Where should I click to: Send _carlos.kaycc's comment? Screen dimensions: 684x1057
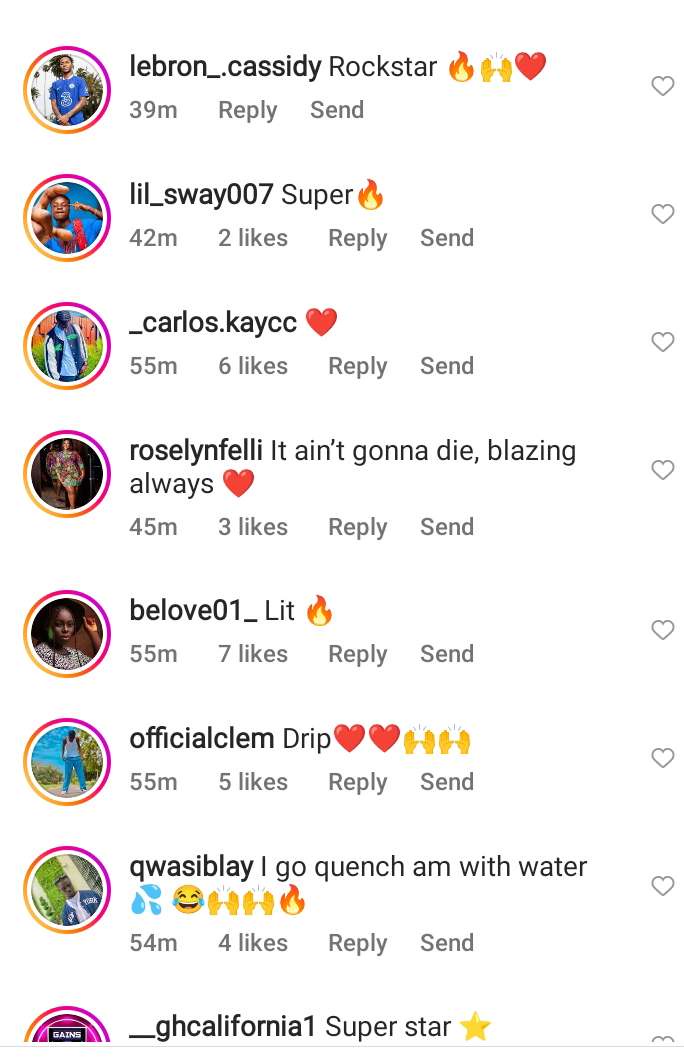(446, 366)
